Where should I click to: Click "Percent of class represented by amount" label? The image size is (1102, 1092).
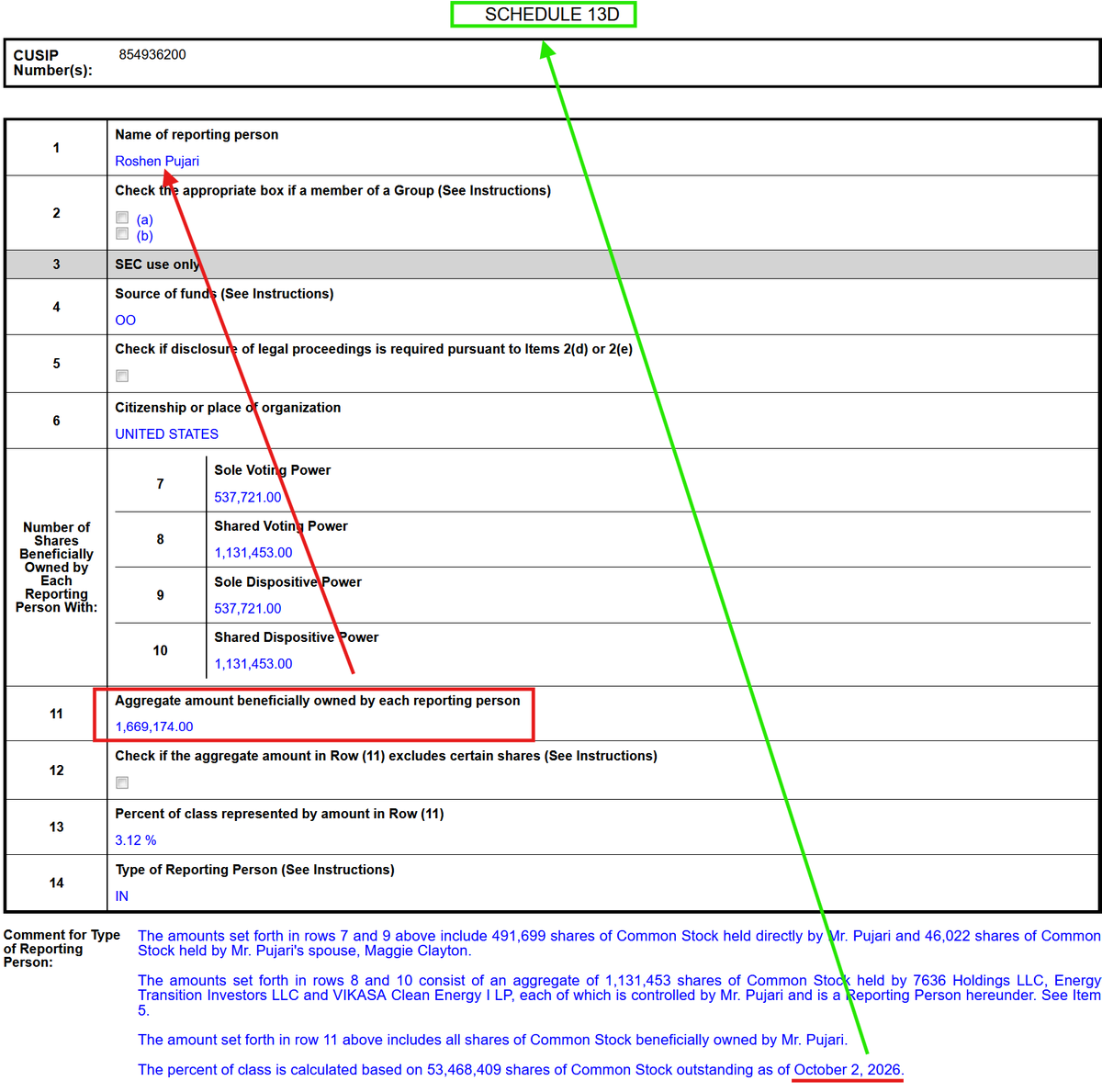(x=279, y=814)
